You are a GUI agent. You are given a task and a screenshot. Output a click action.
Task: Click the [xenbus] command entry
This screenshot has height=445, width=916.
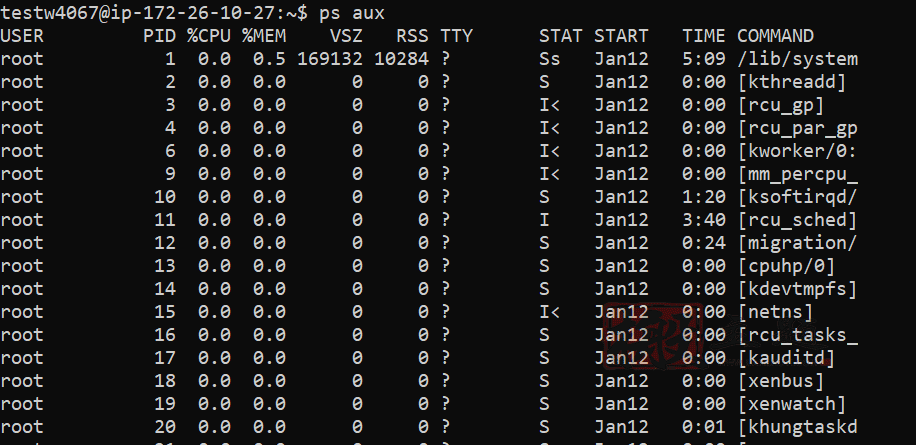(x=781, y=381)
